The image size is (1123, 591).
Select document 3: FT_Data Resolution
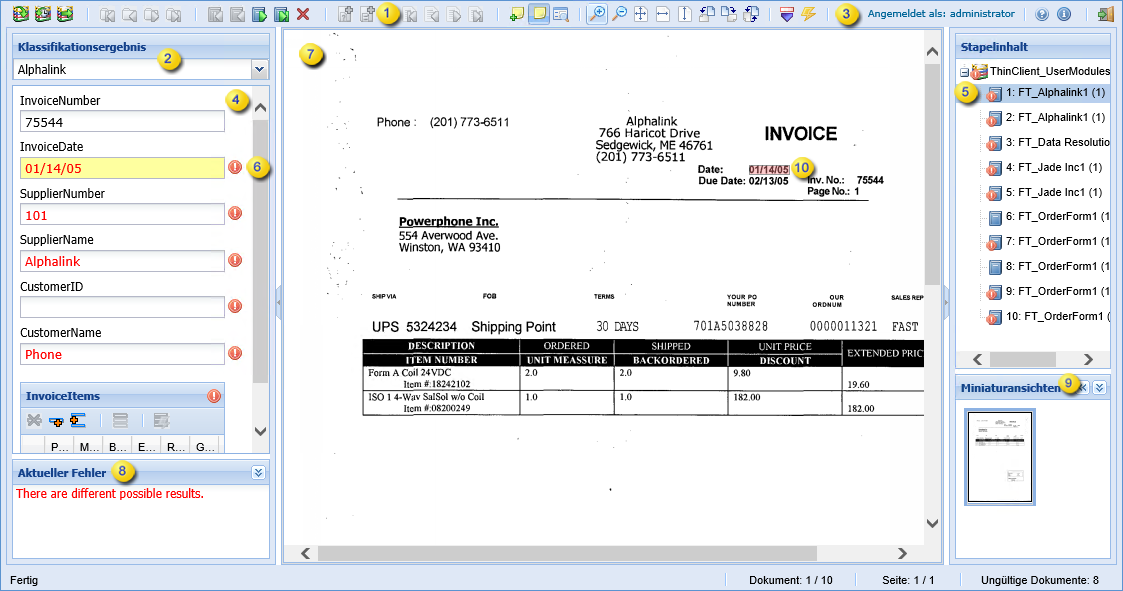coord(1053,142)
